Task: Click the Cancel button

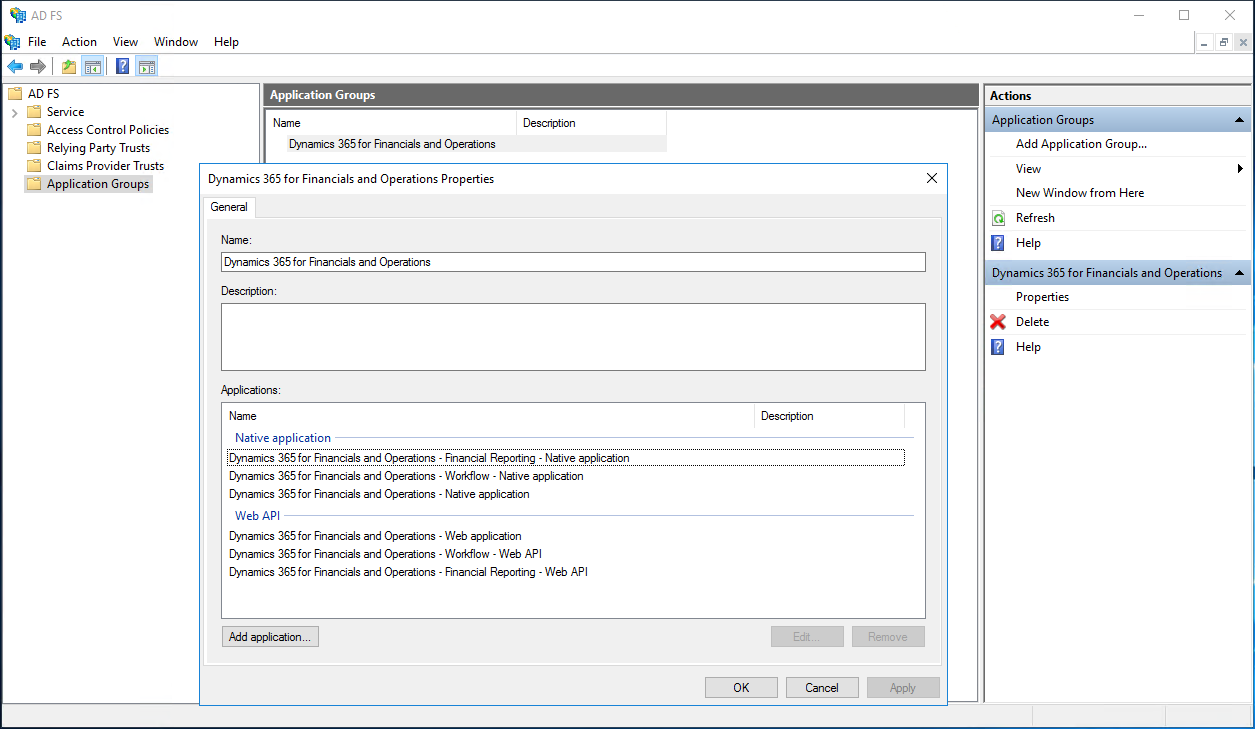Action: [822, 688]
